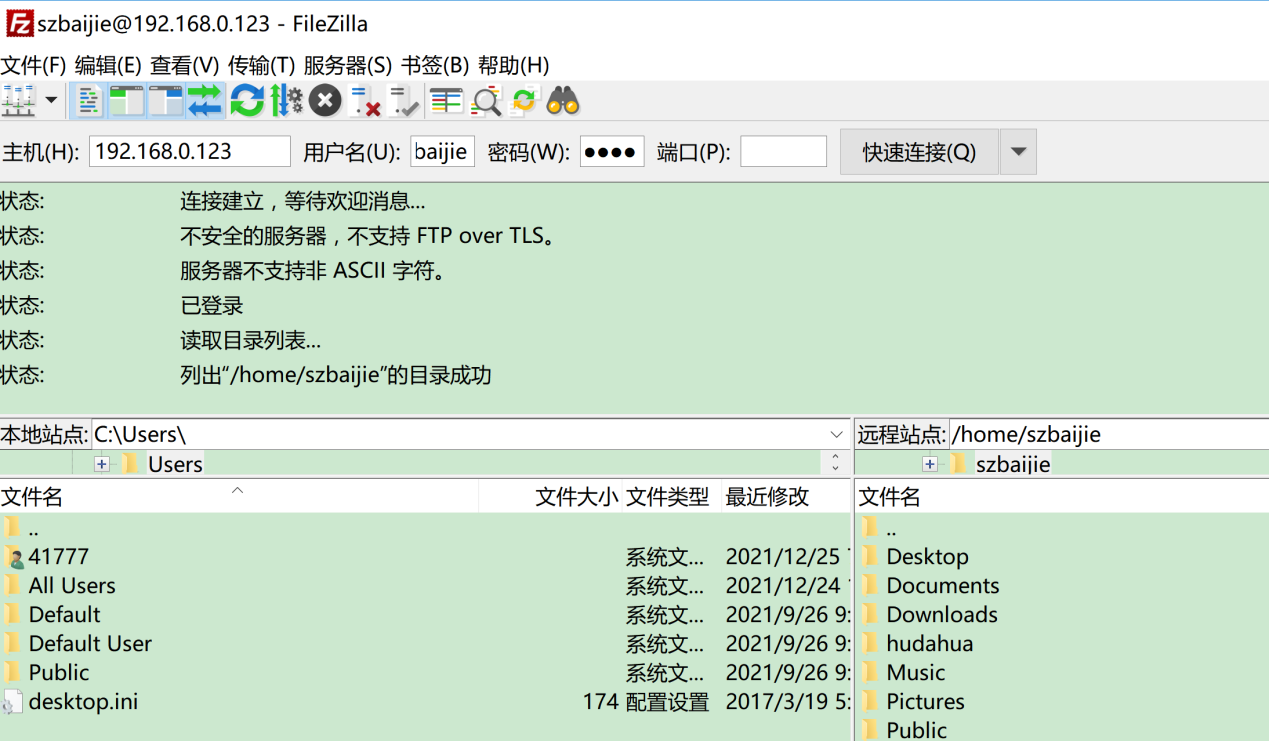
Task: Click log line 已登录
Action: [212, 306]
